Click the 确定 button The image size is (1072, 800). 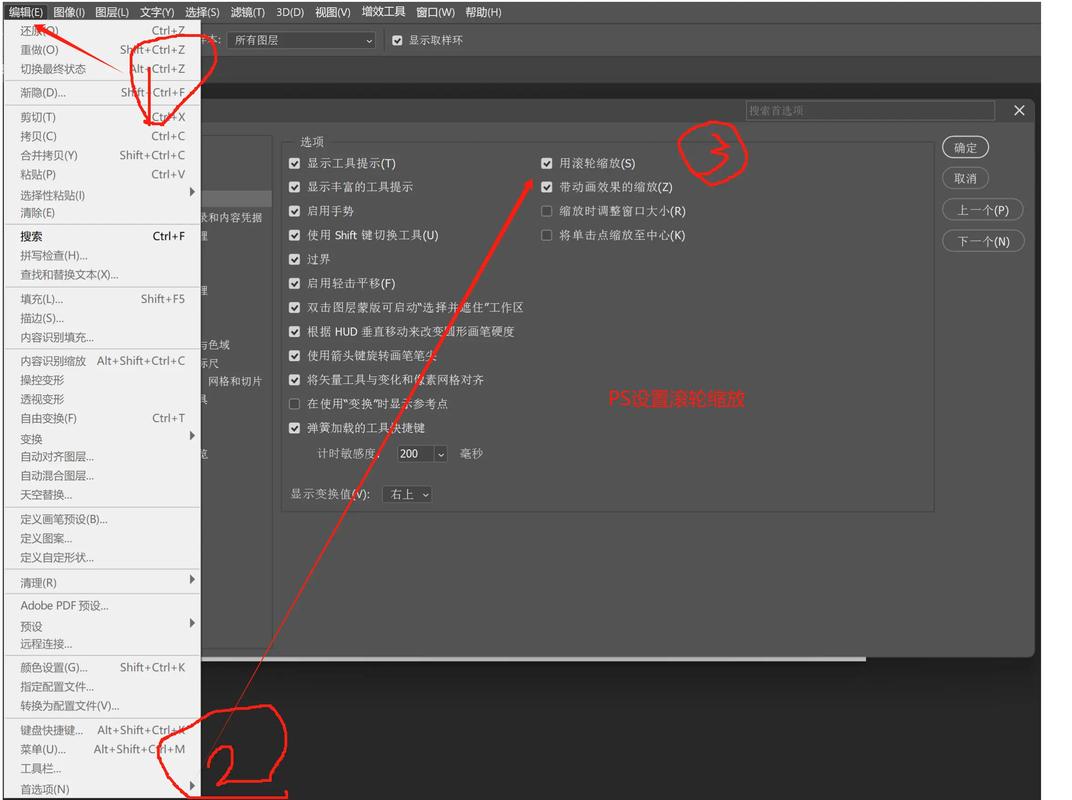(965, 147)
